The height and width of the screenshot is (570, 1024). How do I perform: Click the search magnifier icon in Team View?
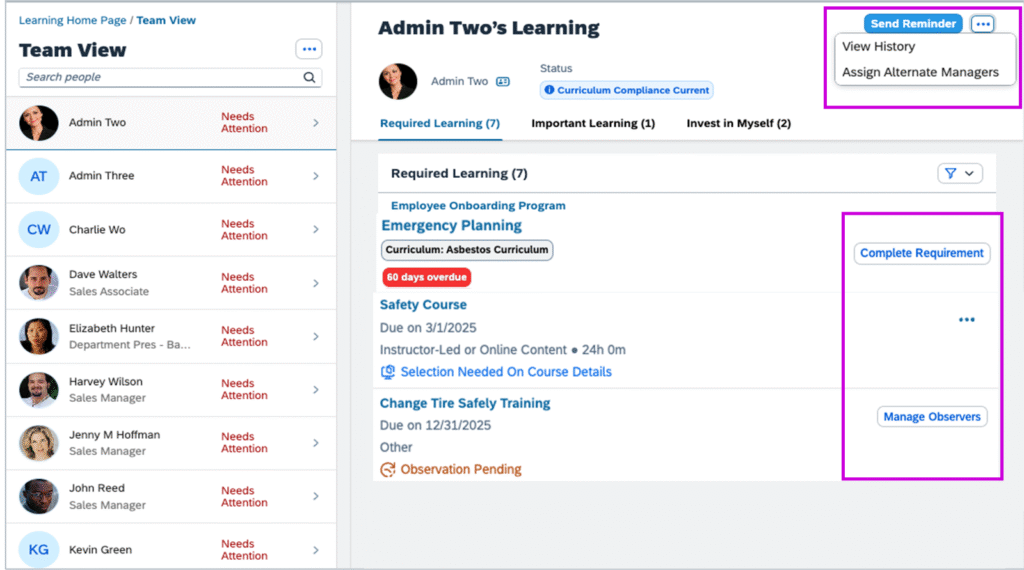click(309, 77)
